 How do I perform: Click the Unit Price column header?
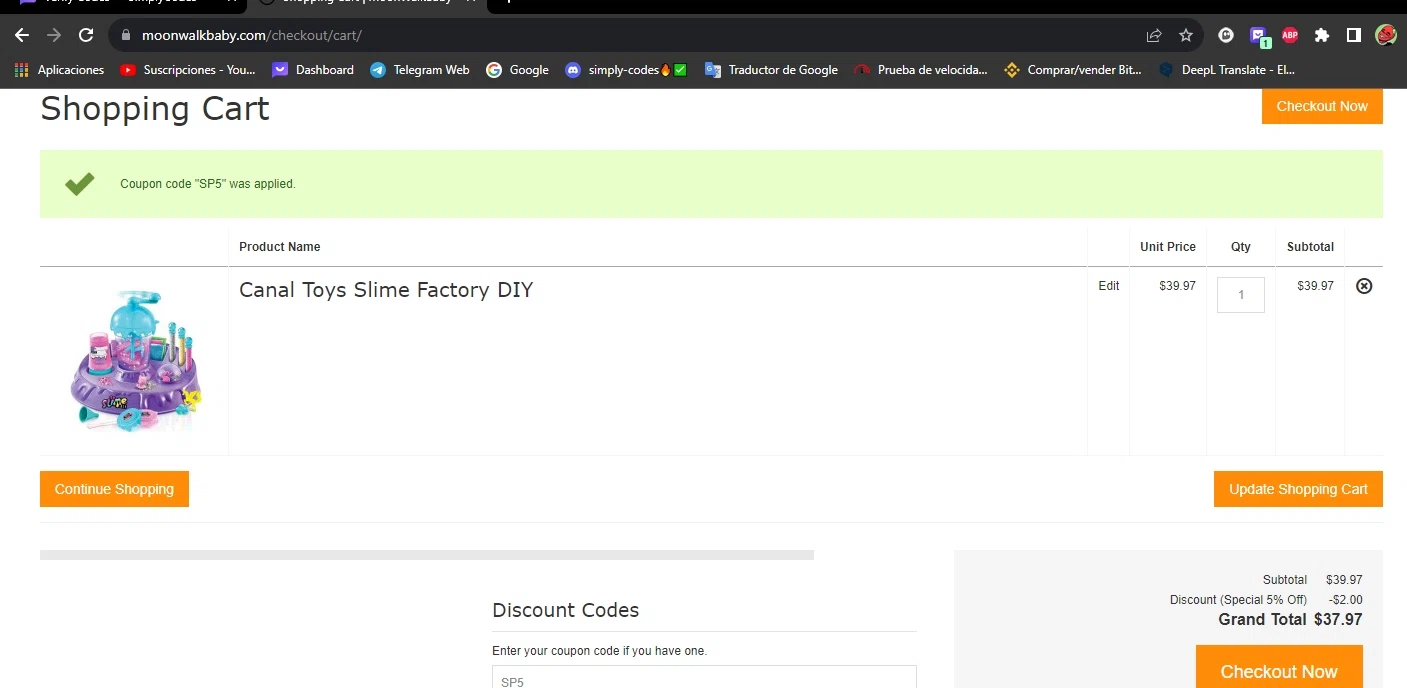coord(1168,247)
